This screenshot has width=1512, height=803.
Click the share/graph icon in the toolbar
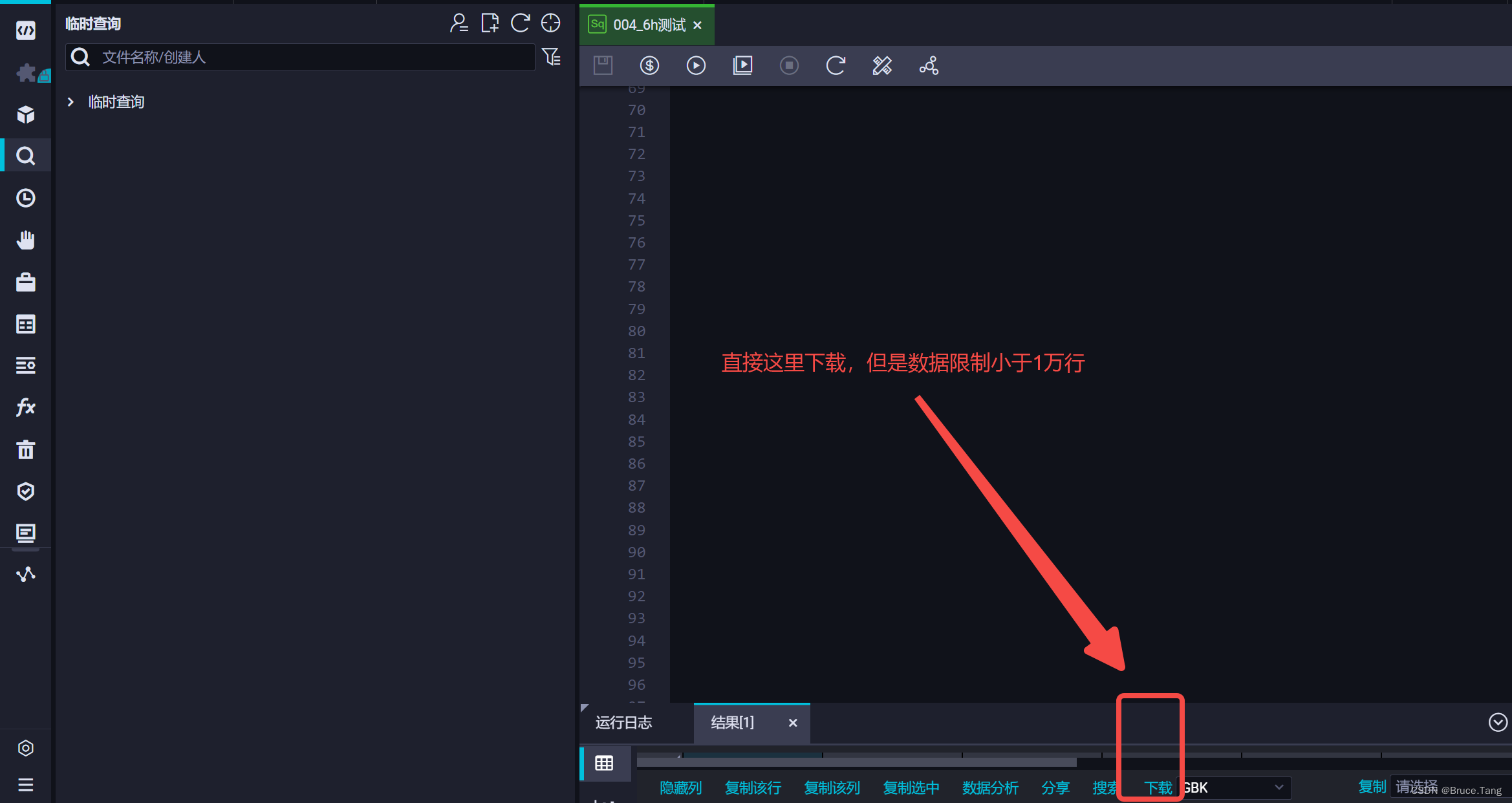(x=928, y=65)
